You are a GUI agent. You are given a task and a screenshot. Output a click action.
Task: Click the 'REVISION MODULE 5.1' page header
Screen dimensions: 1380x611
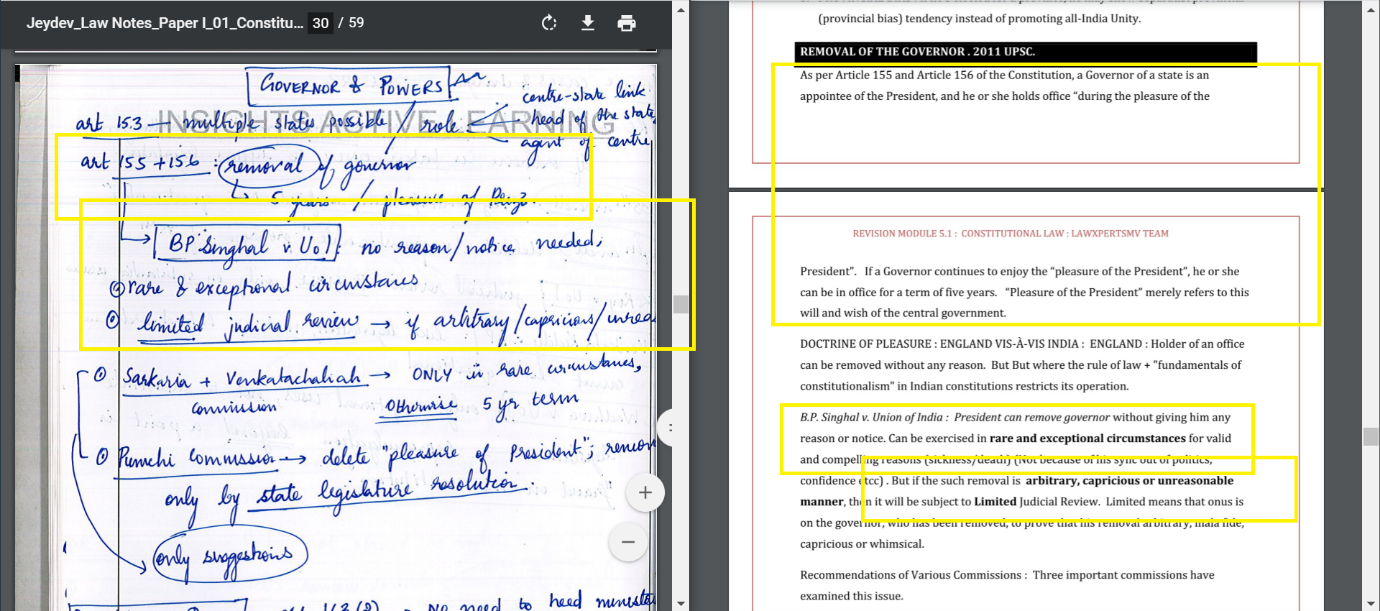pyautogui.click(x=1010, y=234)
